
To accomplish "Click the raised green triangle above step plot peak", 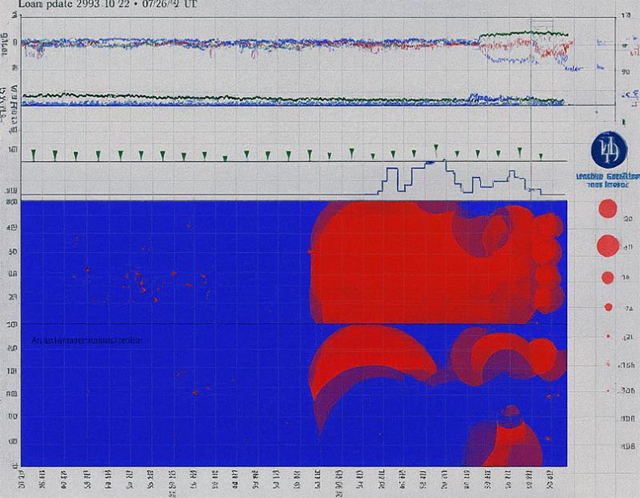I will point(436,148).
